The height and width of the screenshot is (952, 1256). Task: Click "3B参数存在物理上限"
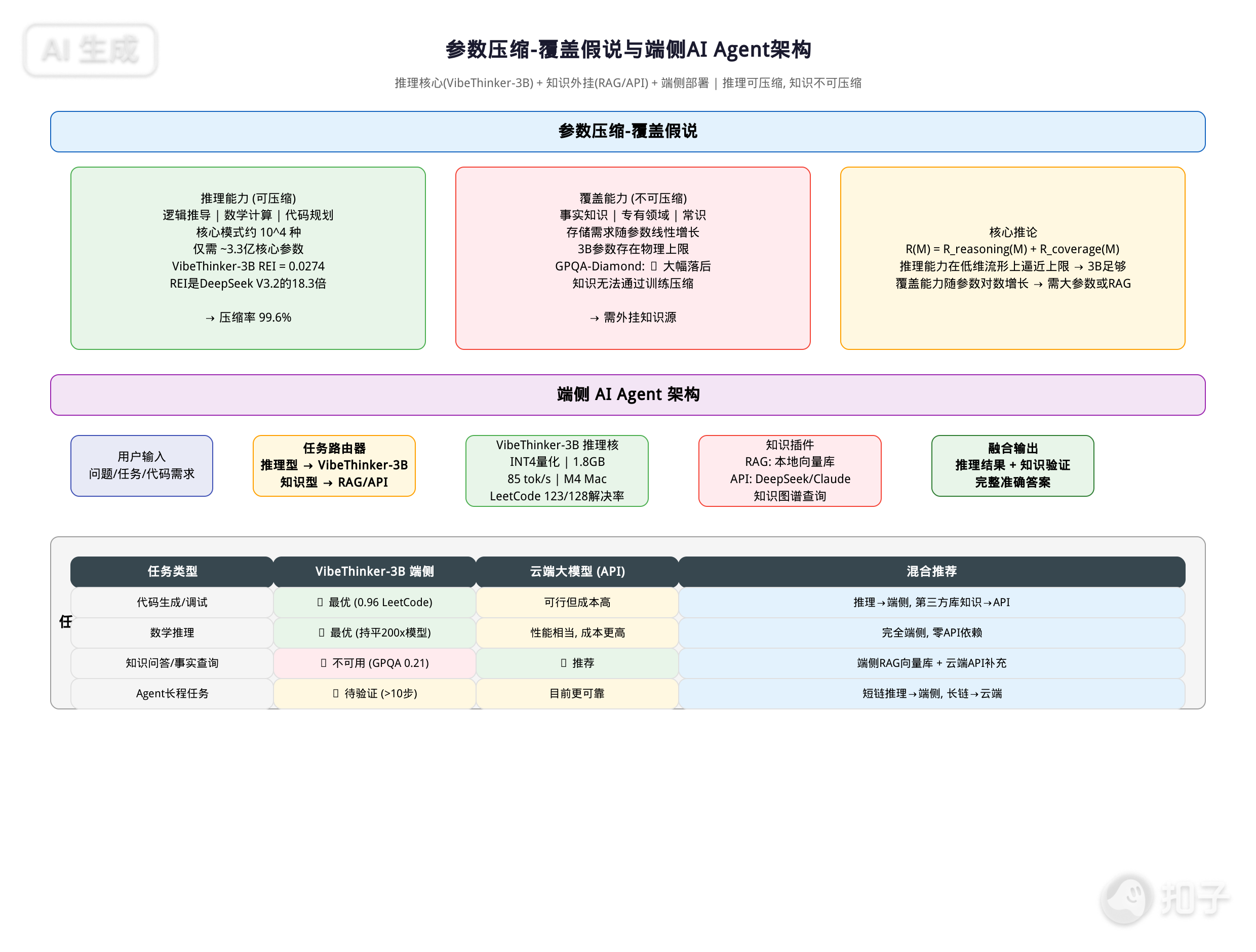pyautogui.click(x=633, y=249)
